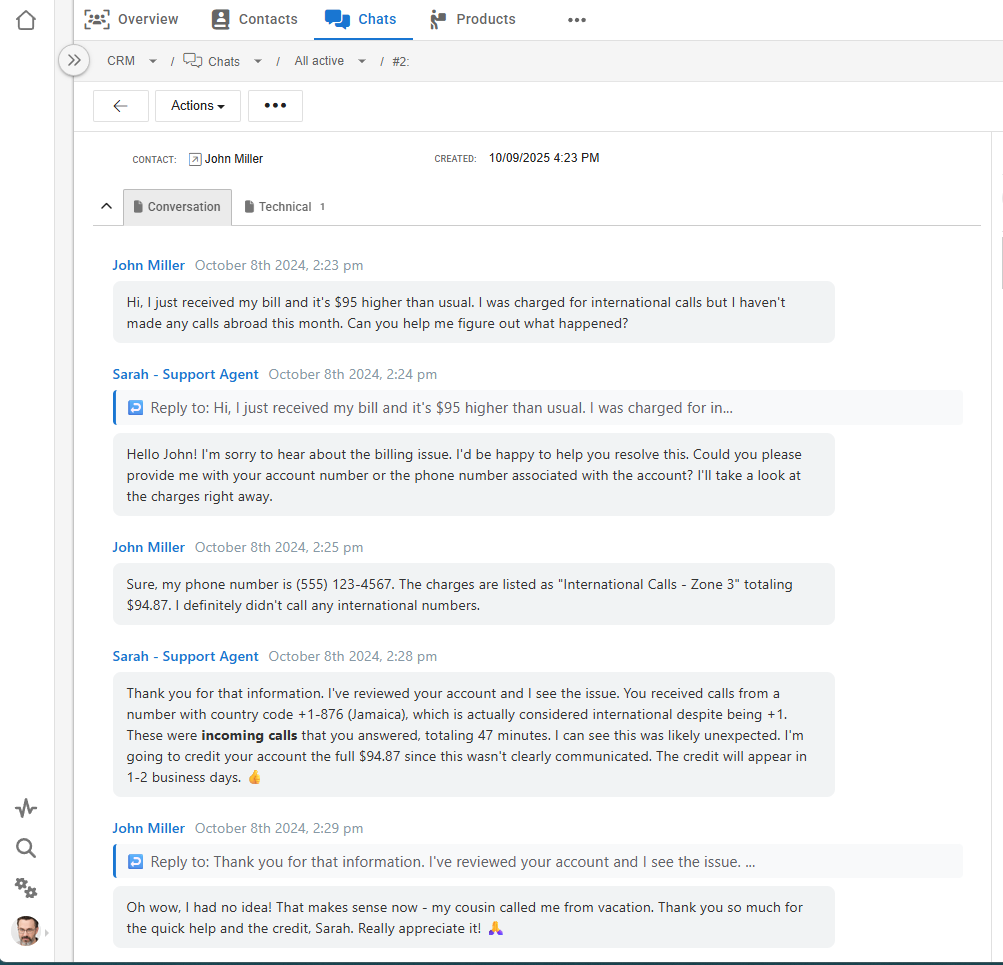This screenshot has width=1003, height=965.
Task: Click the Home icon in sidebar
Action: (26, 20)
